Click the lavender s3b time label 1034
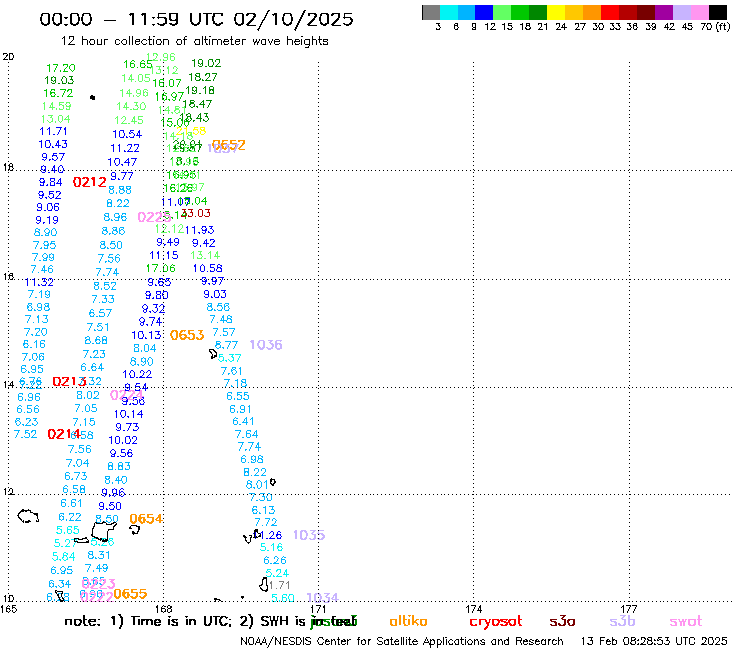 click(322, 598)
